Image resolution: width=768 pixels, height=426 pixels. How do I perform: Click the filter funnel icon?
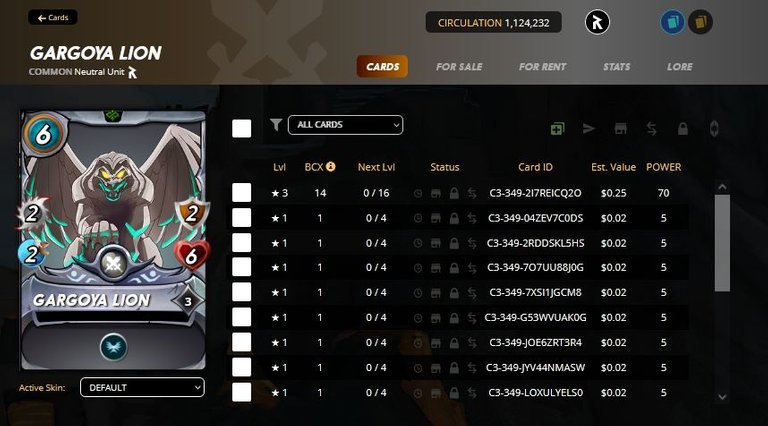coord(276,125)
